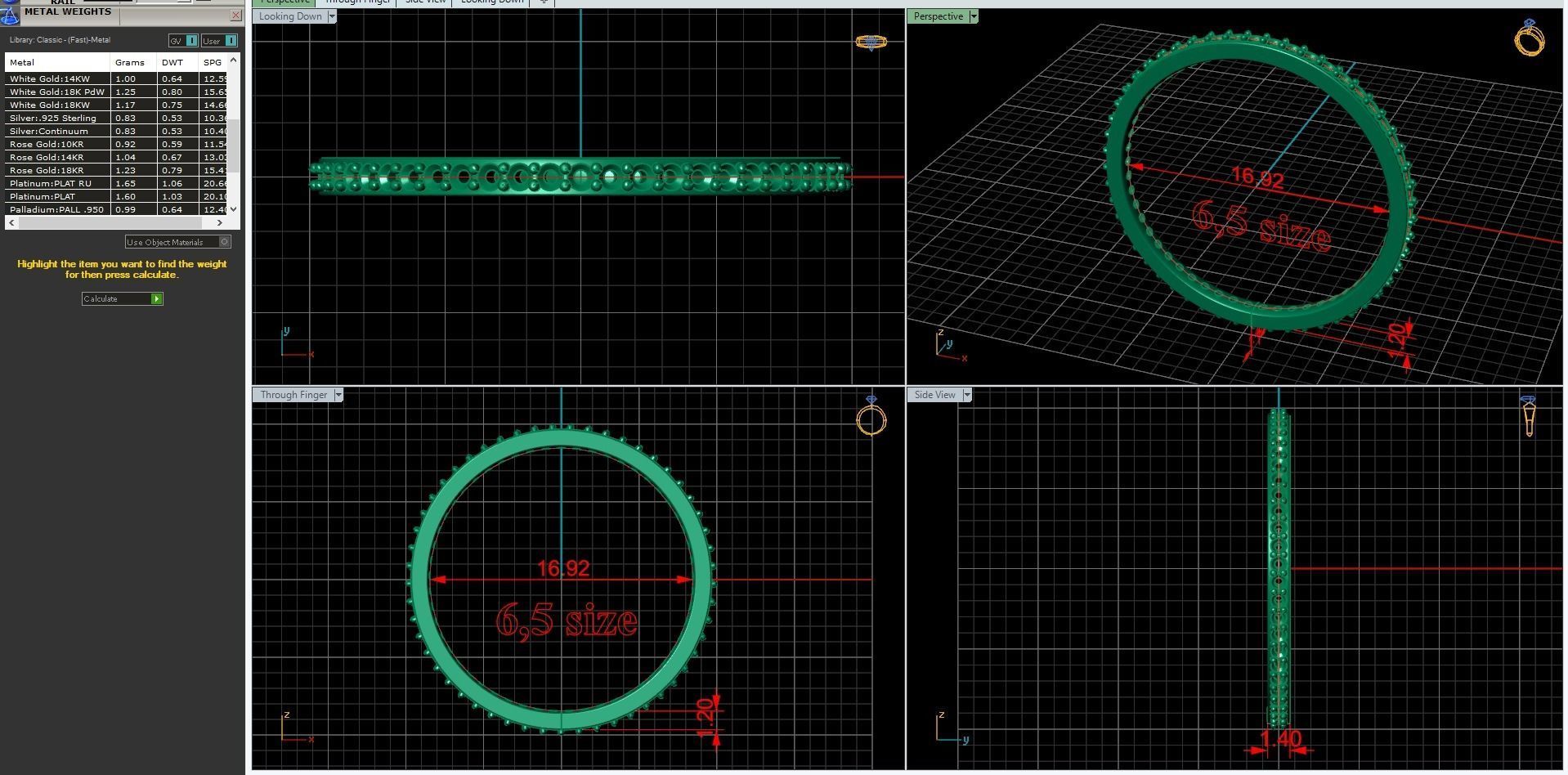Select the Silver:Continuum row
The width and height of the screenshot is (1568, 775).
click(x=116, y=131)
